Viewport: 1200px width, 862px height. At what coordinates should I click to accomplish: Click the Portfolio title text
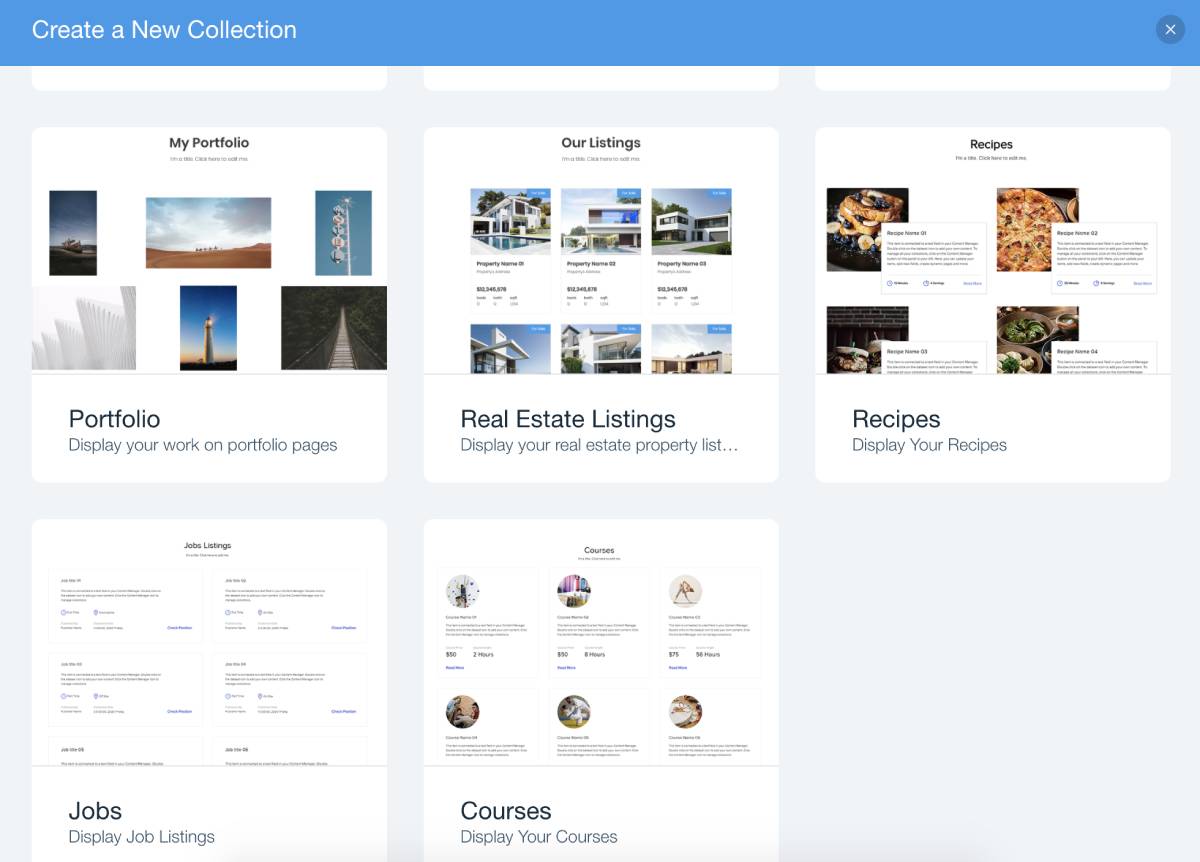coord(114,419)
